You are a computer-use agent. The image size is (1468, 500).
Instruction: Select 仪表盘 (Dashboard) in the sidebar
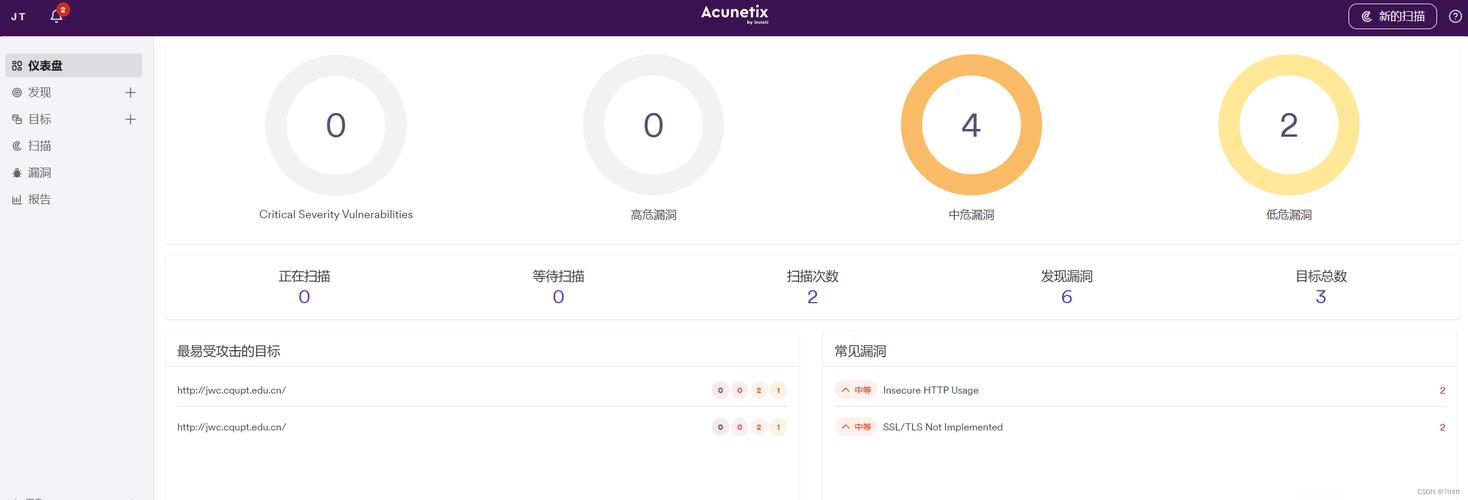click(45, 66)
